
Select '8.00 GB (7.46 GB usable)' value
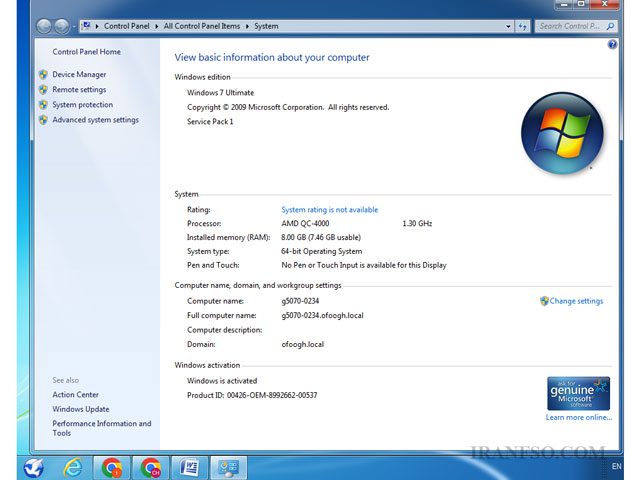pyautogui.click(x=321, y=238)
